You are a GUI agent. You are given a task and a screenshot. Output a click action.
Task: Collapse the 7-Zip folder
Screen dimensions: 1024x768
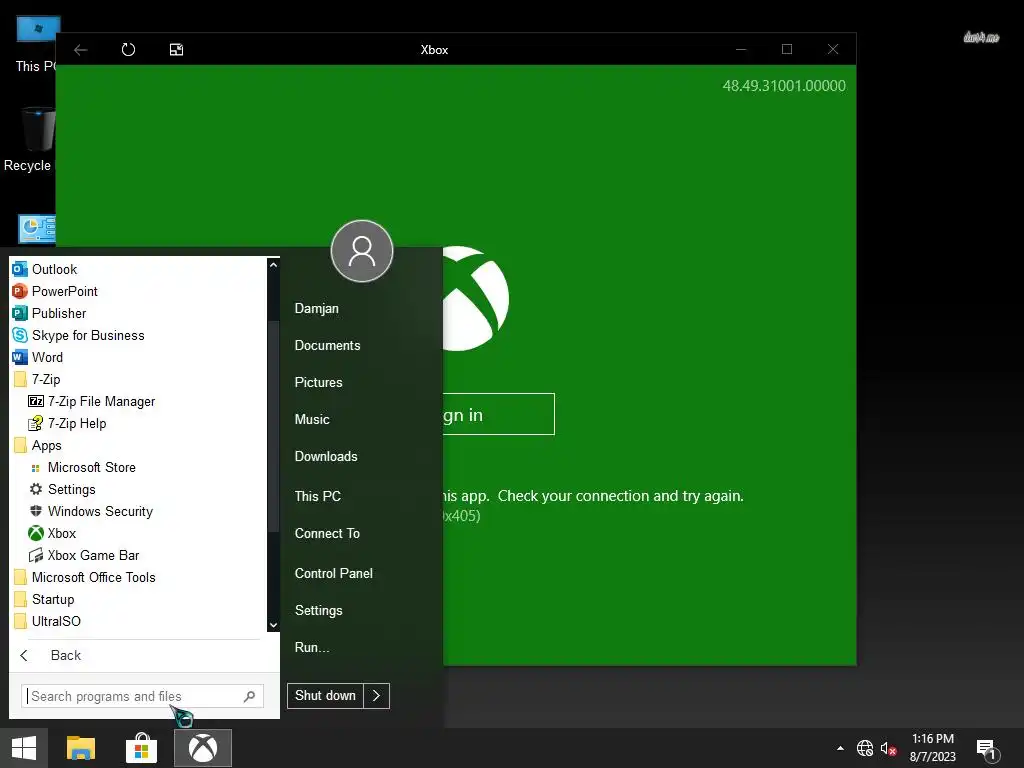click(x=37, y=379)
